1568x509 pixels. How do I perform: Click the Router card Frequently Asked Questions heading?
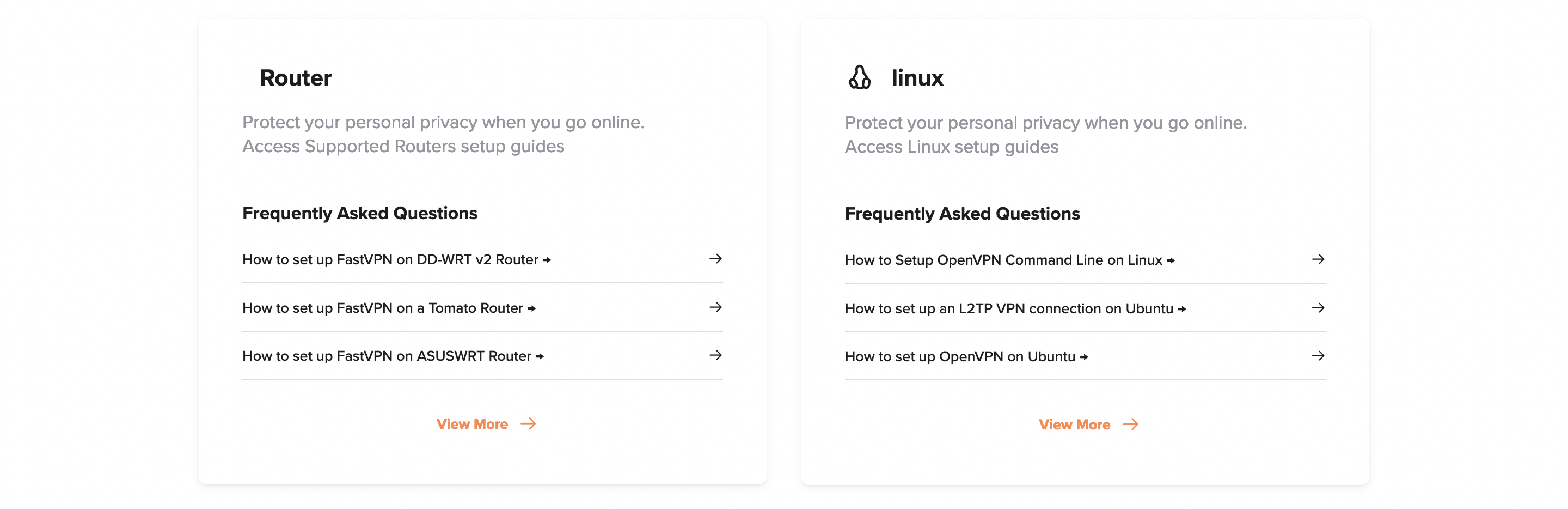pyautogui.click(x=360, y=213)
